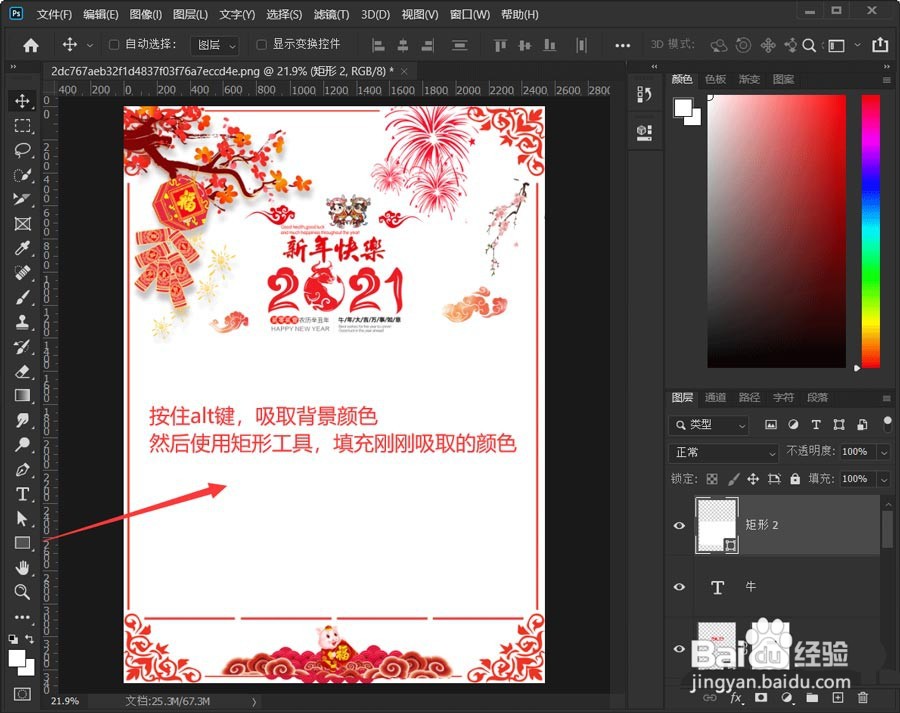Open Move tool preset picker arrow
The height and width of the screenshot is (713, 900).
[90, 45]
